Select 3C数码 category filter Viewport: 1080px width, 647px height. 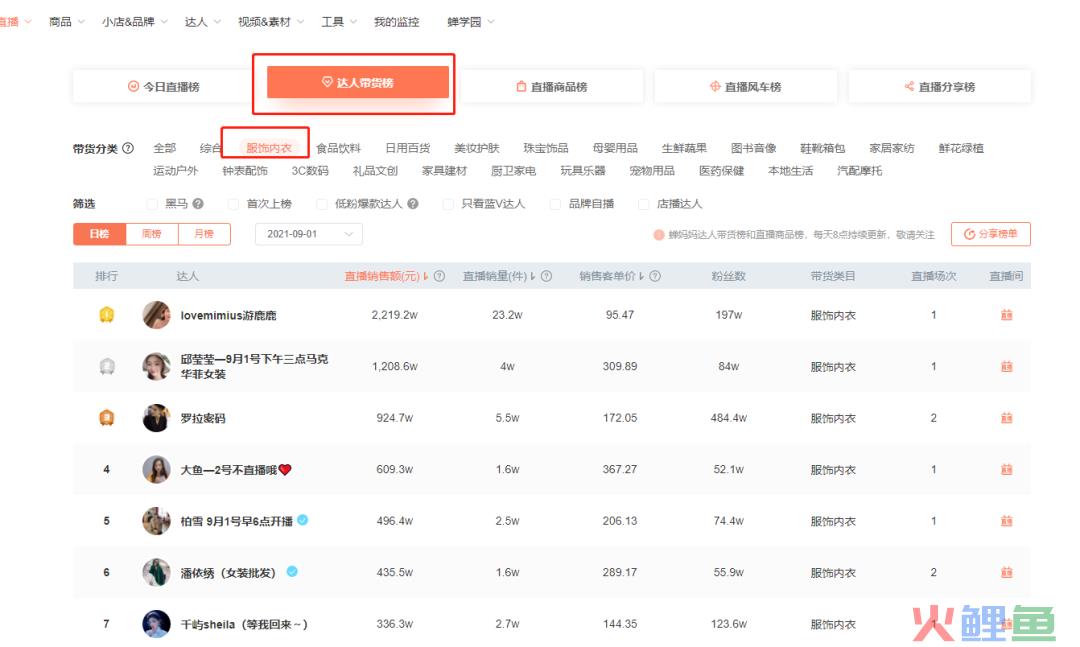[310, 171]
